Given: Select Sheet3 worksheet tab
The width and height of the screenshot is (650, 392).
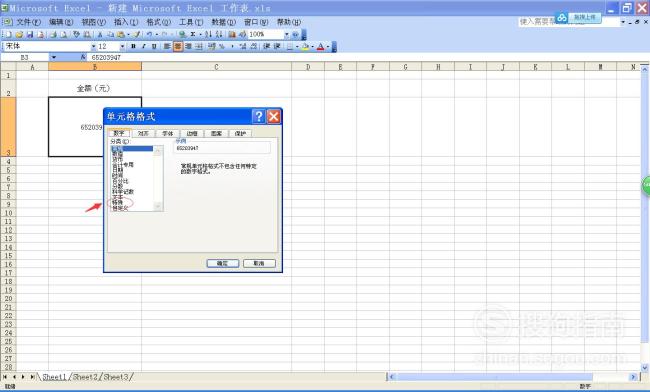Looking at the screenshot, I should pyautogui.click(x=116, y=377).
